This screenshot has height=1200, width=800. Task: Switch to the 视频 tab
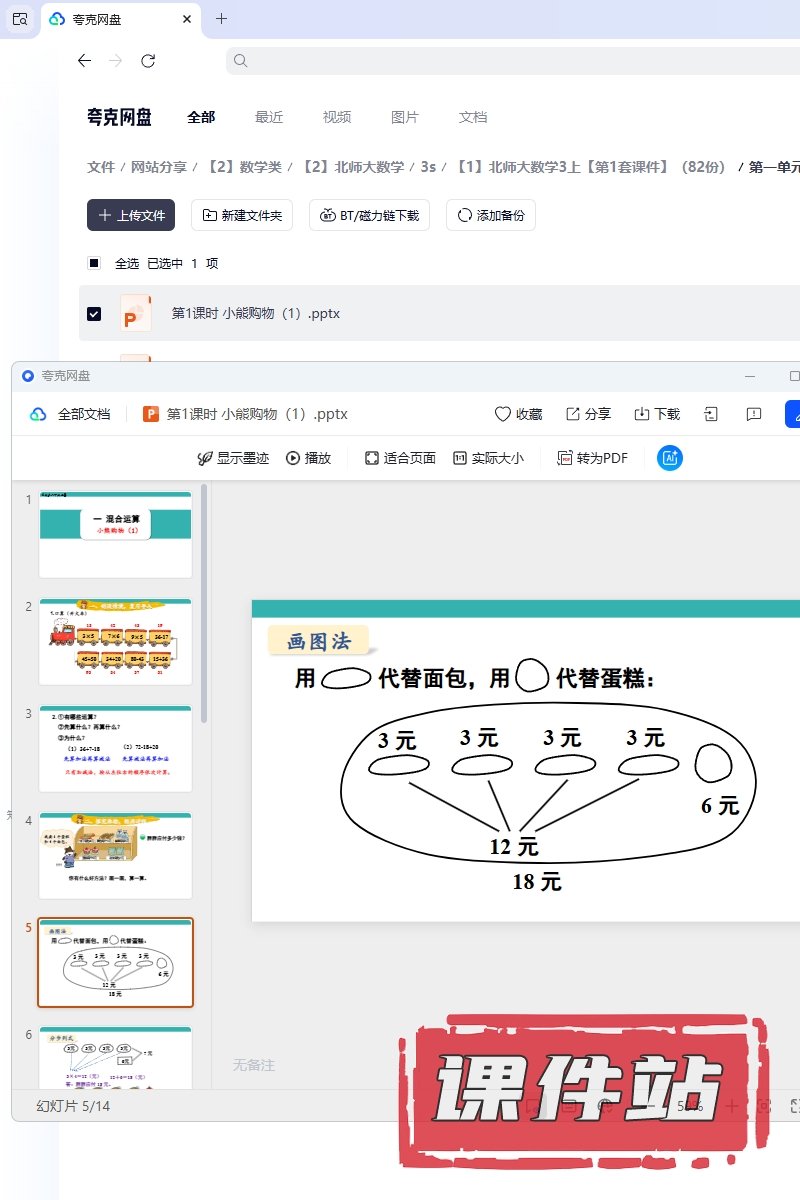[337, 117]
